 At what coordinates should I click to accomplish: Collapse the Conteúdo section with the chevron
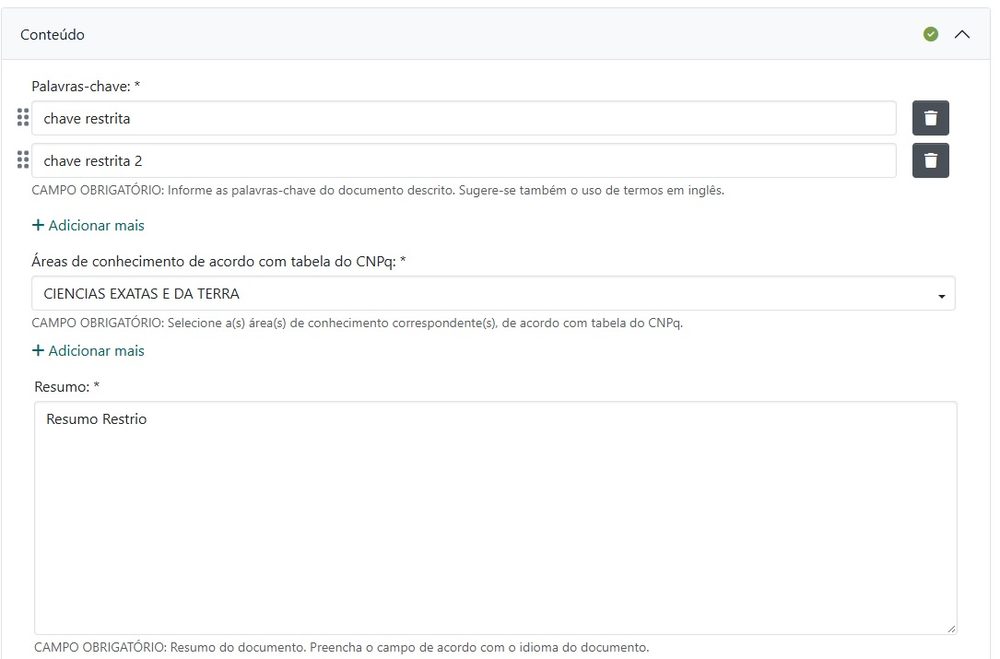tap(962, 34)
